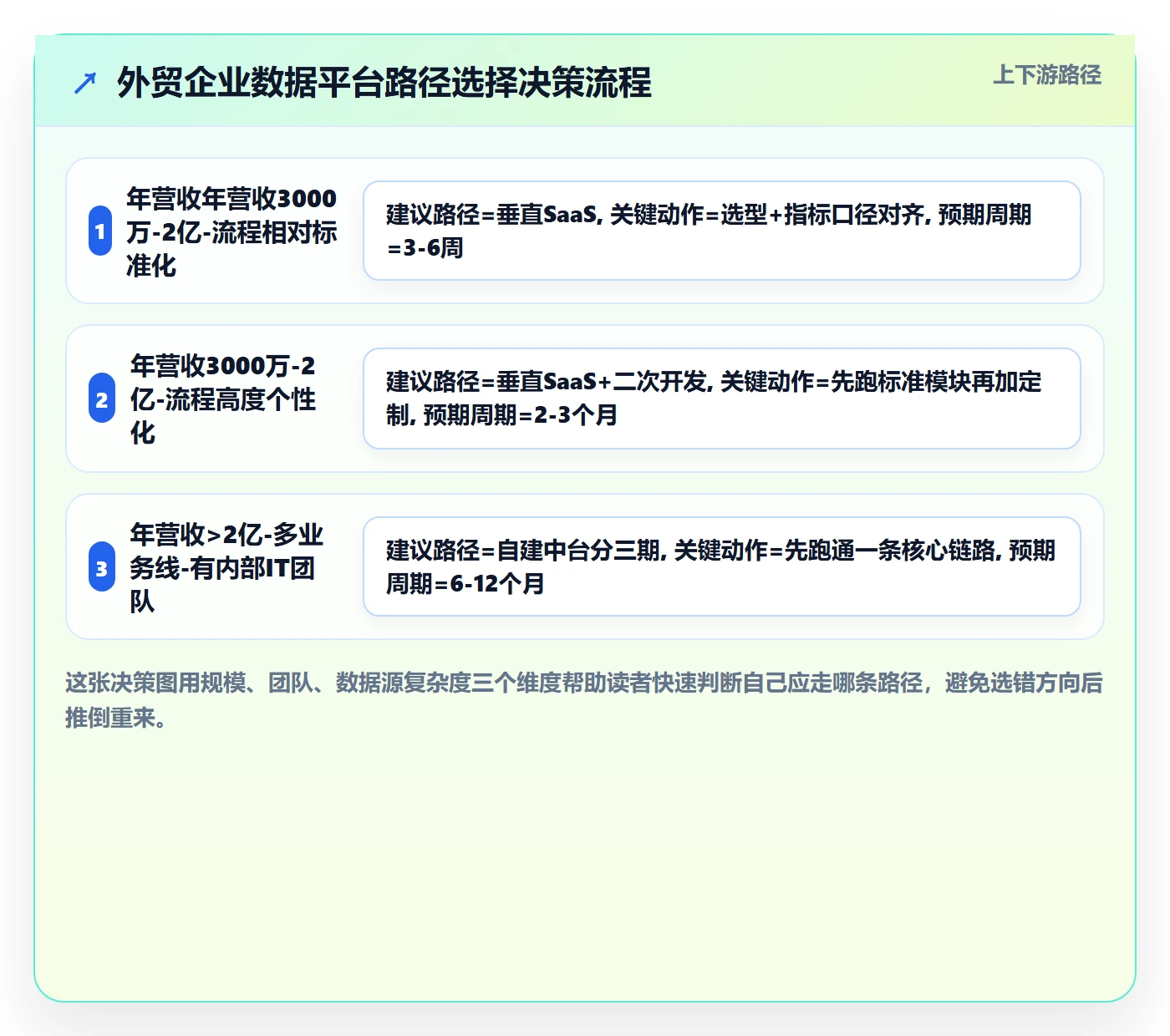
Task: Click the title 外贸企业数据平台路径选择决策流程
Action: (x=384, y=83)
